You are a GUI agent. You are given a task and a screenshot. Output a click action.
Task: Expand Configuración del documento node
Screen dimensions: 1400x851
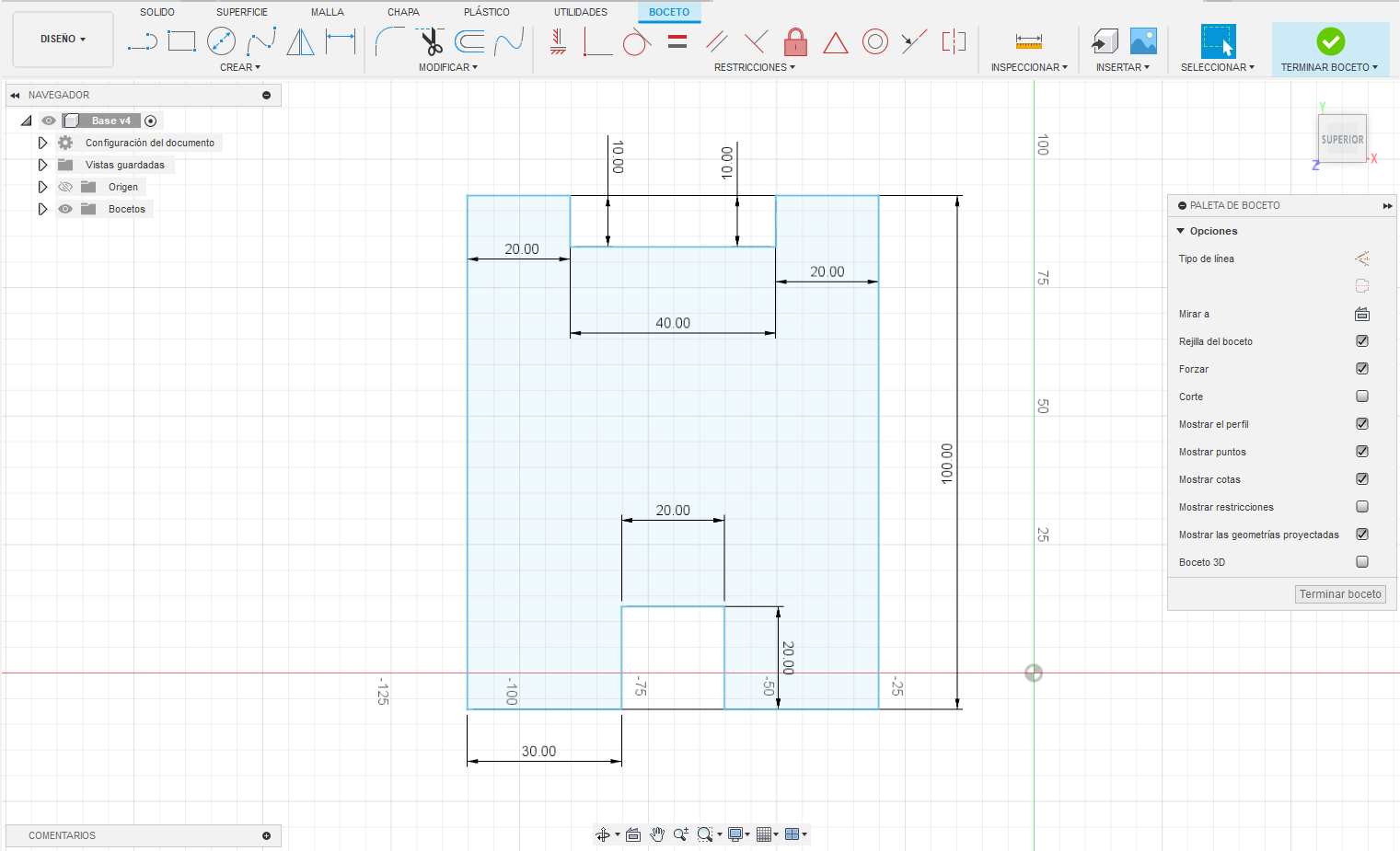click(42, 143)
